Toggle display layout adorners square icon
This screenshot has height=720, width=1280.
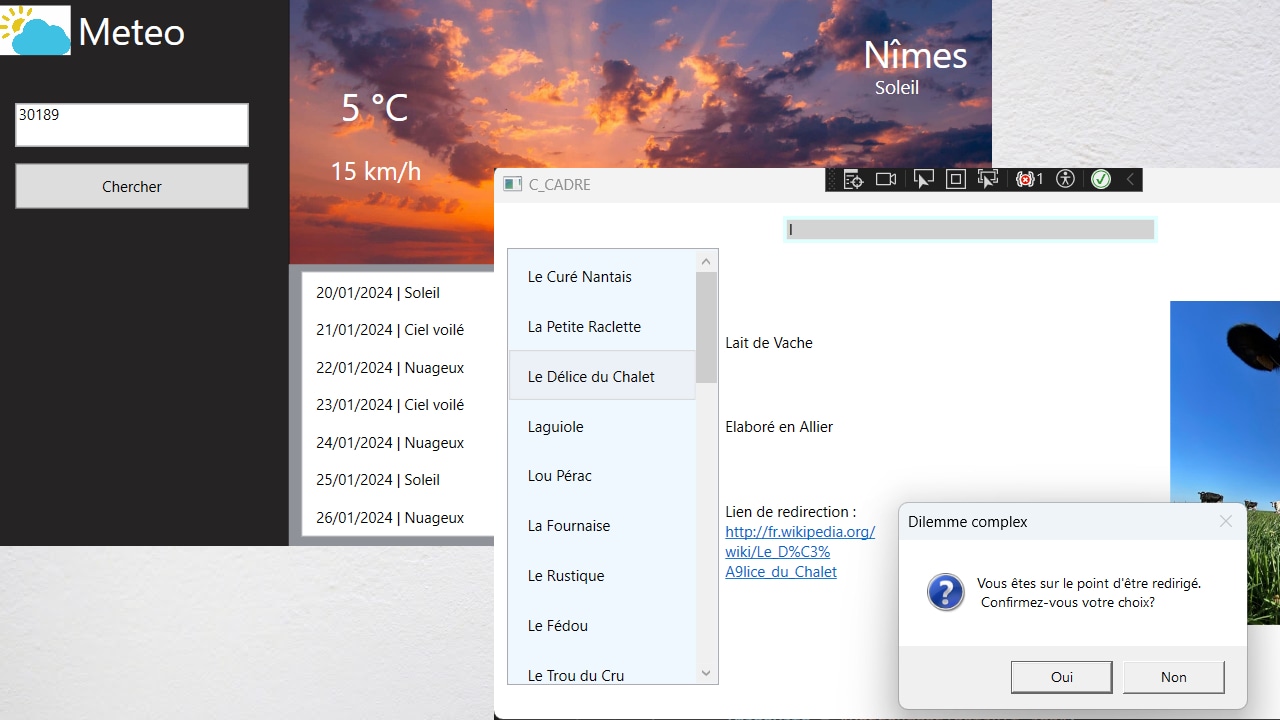955,180
